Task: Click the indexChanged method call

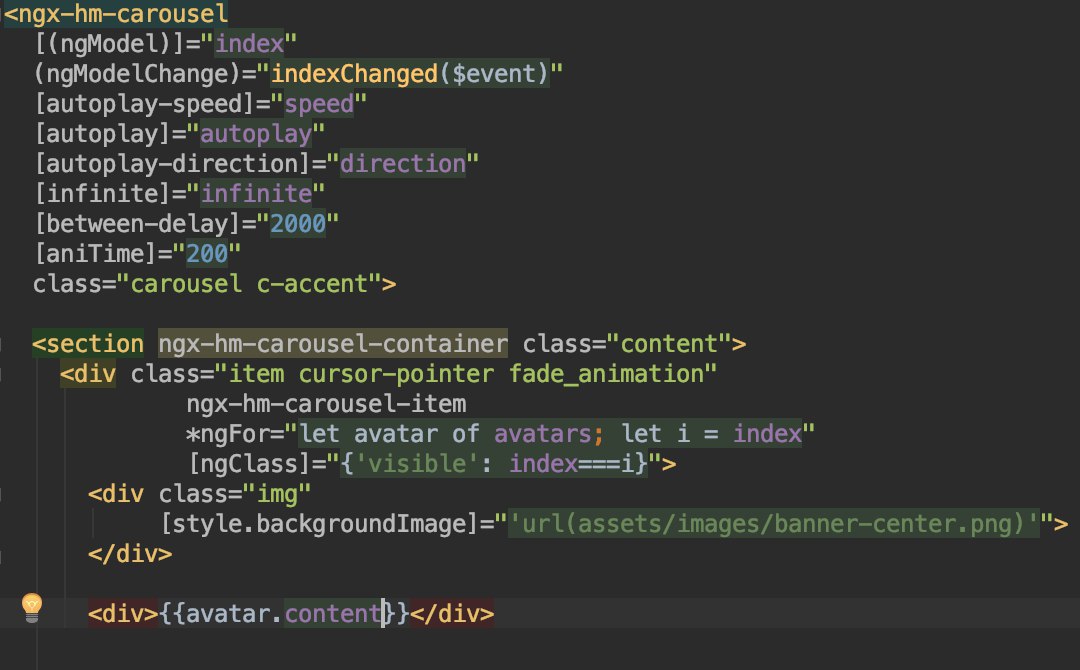Action: point(354,74)
